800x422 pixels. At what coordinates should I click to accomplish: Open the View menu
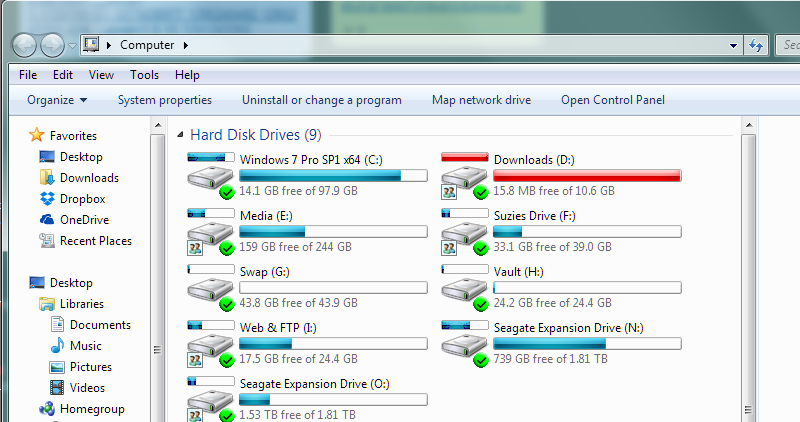click(101, 75)
